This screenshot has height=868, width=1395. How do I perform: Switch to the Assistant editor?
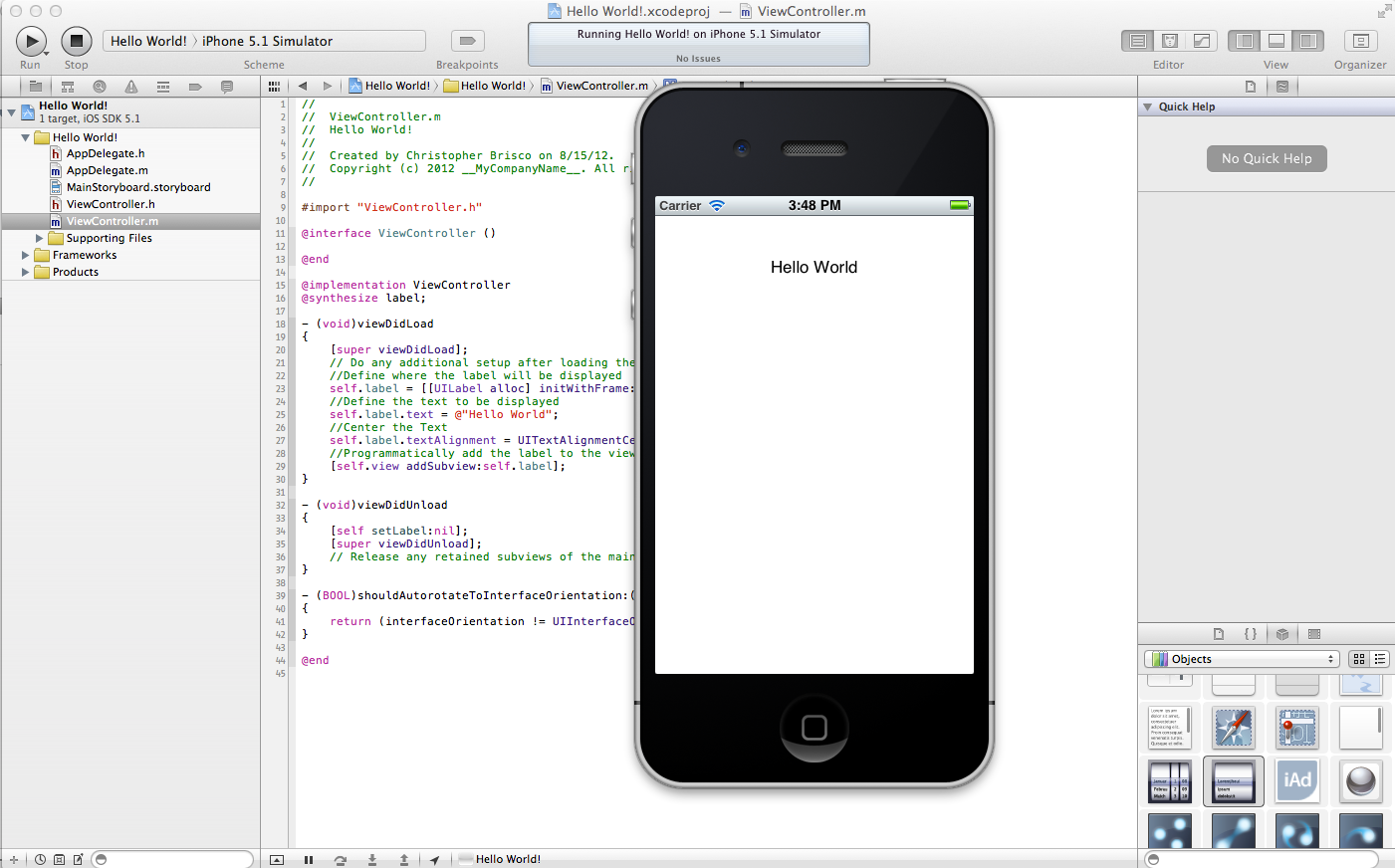[x=1170, y=41]
